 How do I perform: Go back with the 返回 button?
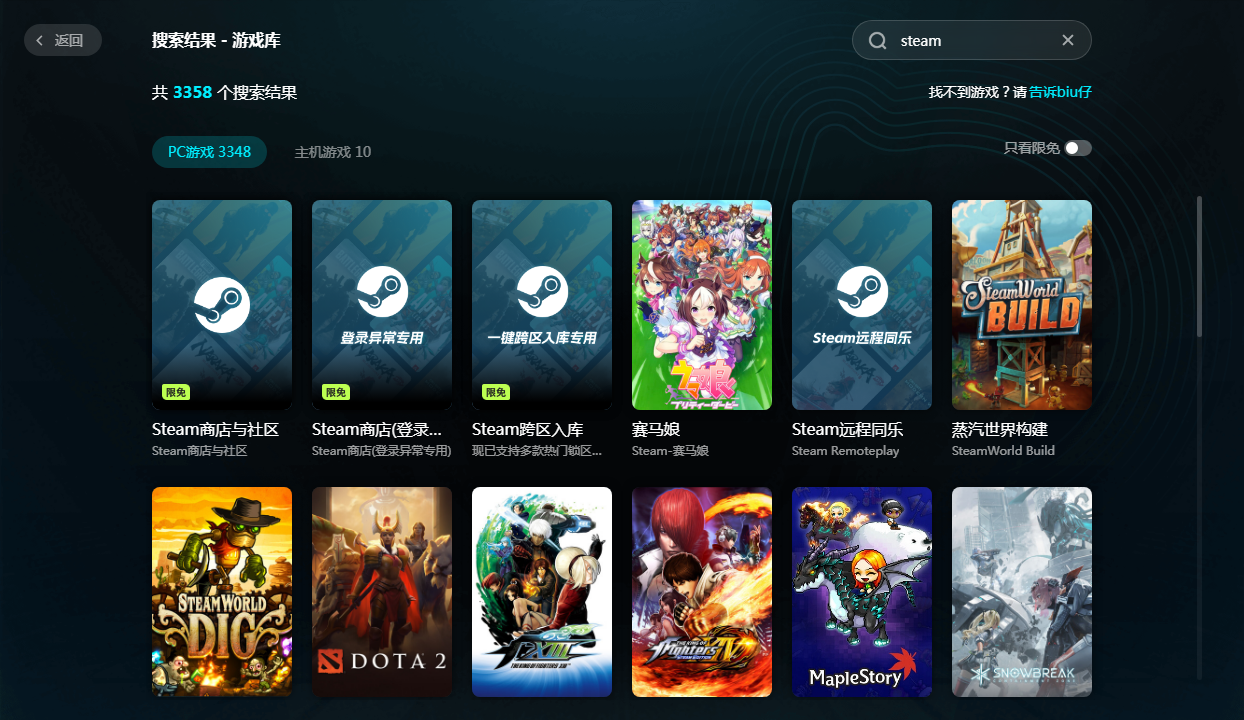(x=63, y=40)
